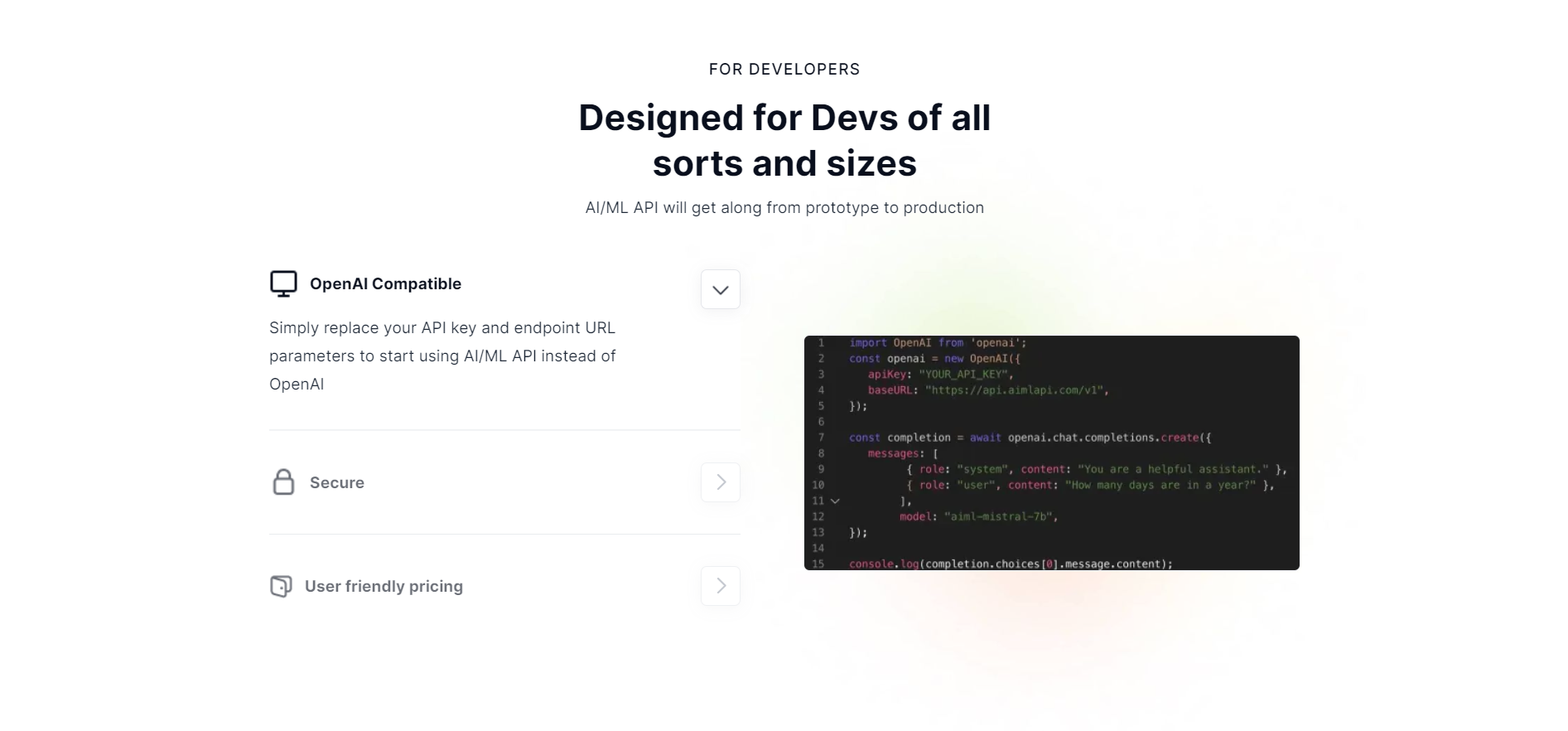
Task: Click the apiKey "YOUR_API_KEY" code line
Action: tap(940, 374)
